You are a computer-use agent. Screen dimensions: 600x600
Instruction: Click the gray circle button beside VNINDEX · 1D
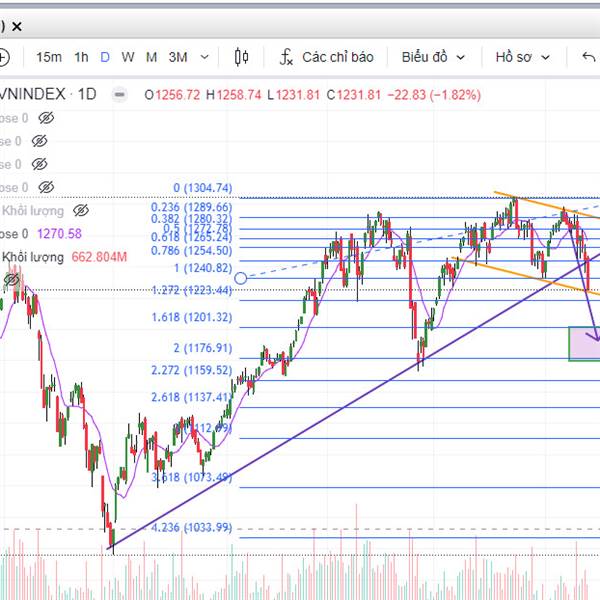click(x=120, y=95)
